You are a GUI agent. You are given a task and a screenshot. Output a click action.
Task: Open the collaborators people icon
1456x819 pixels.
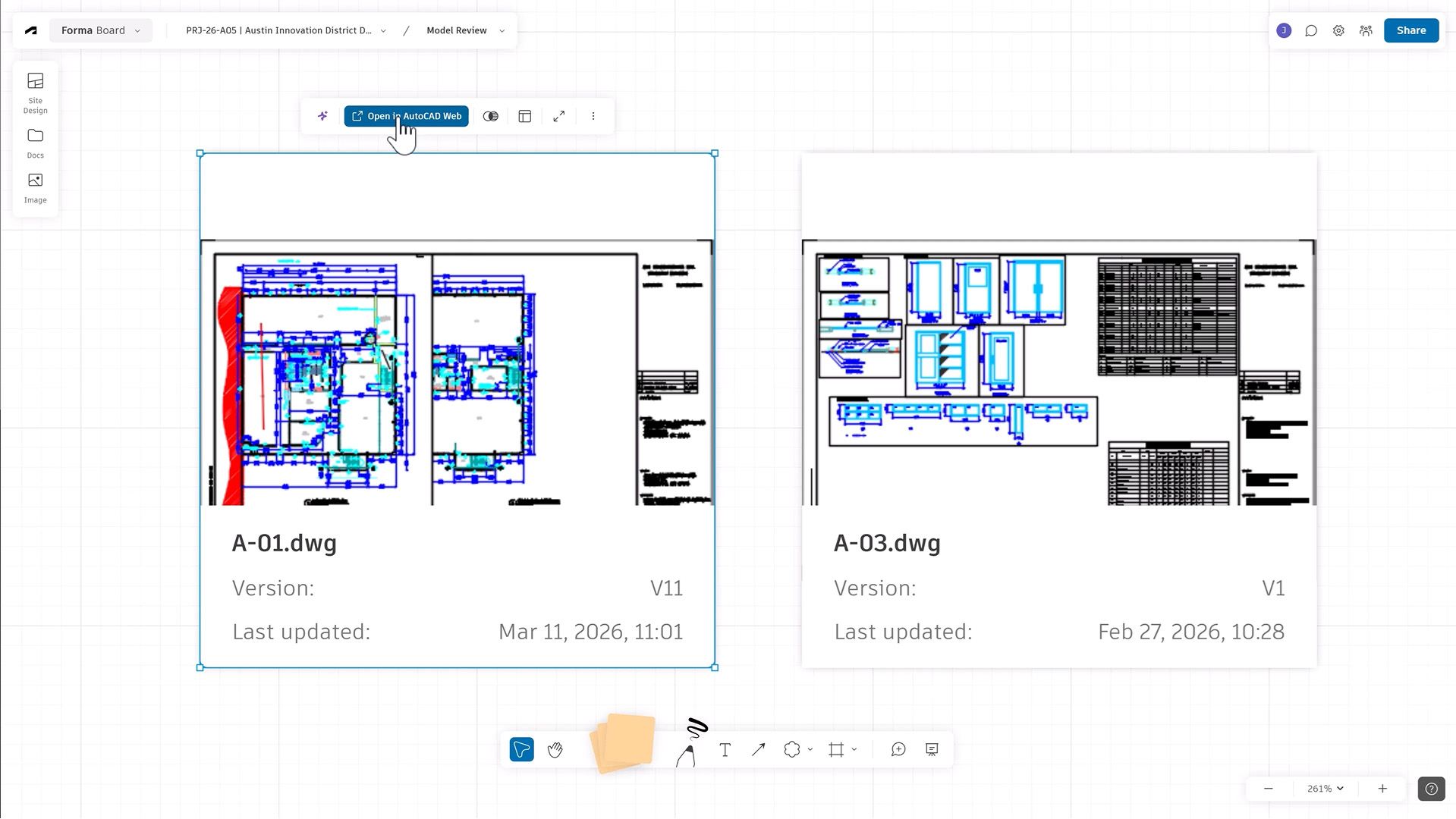(1366, 31)
